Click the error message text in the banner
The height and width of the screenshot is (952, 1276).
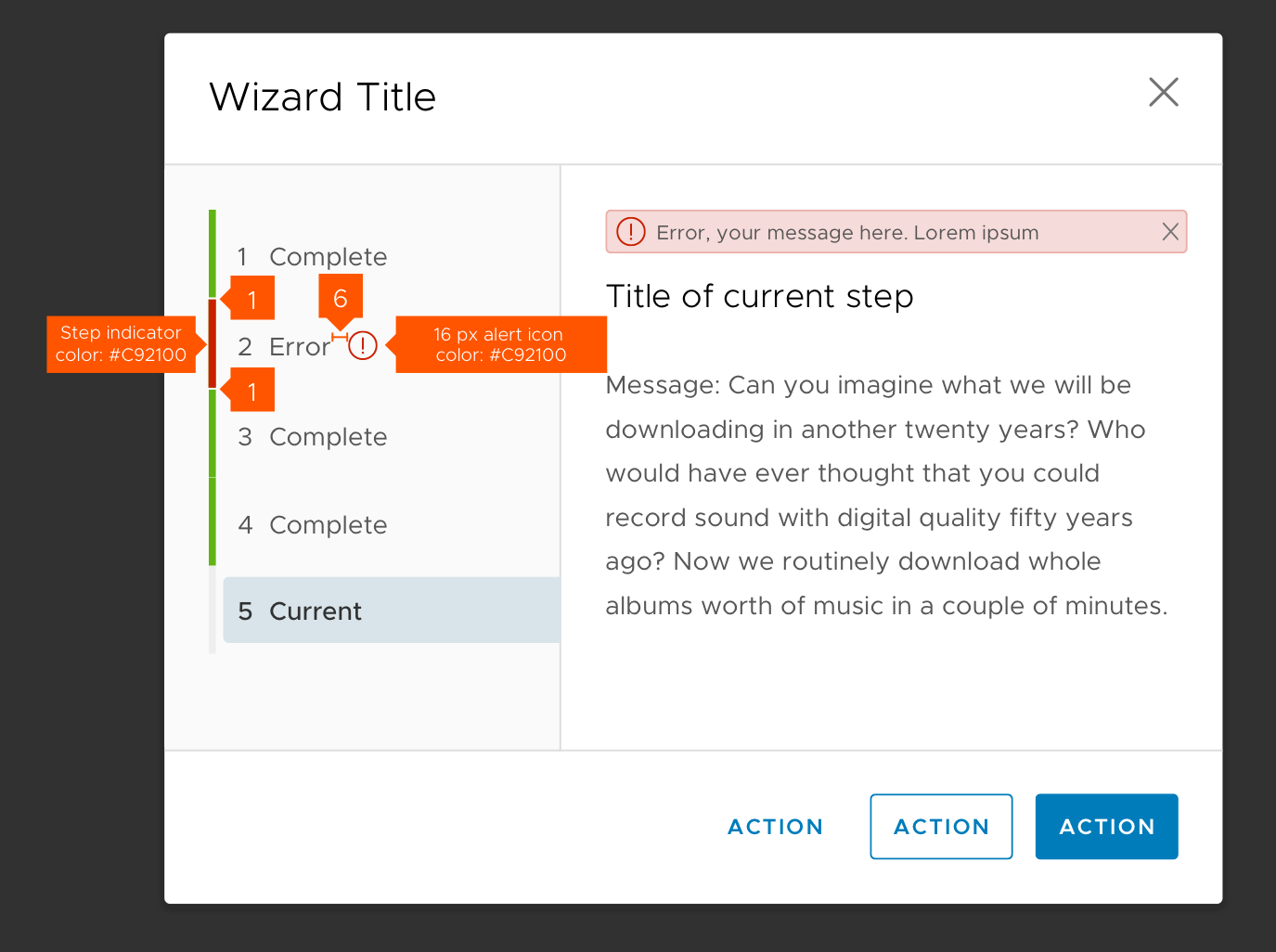(847, 233)
